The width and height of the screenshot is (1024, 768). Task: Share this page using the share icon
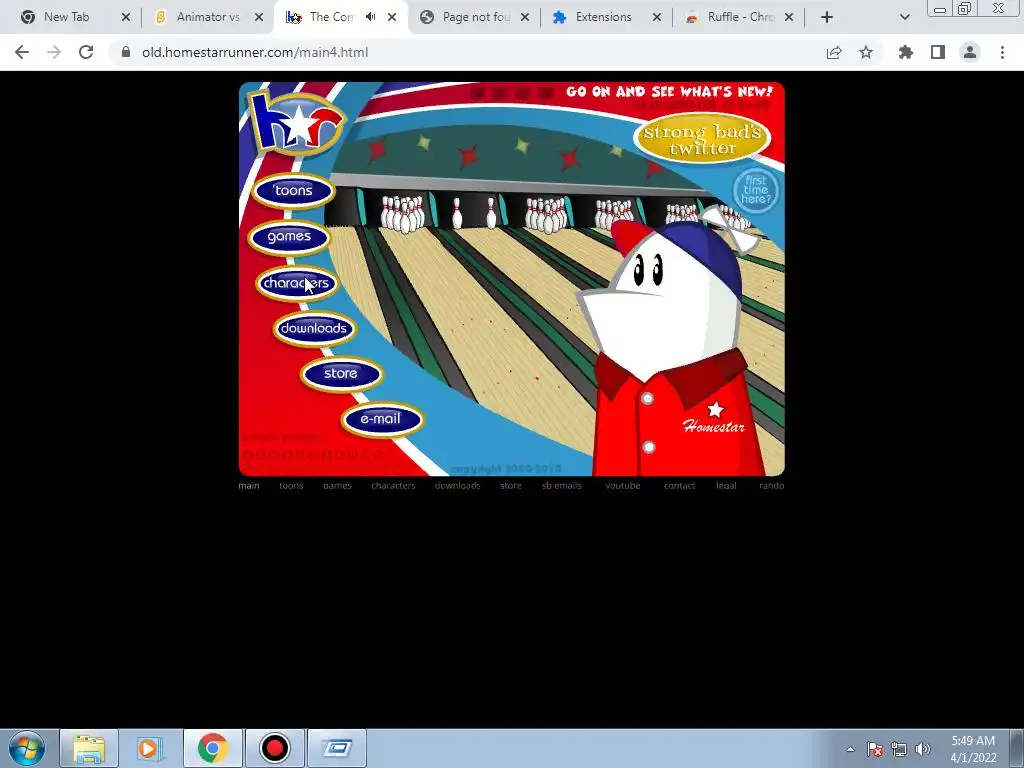(x=834, y=52)
